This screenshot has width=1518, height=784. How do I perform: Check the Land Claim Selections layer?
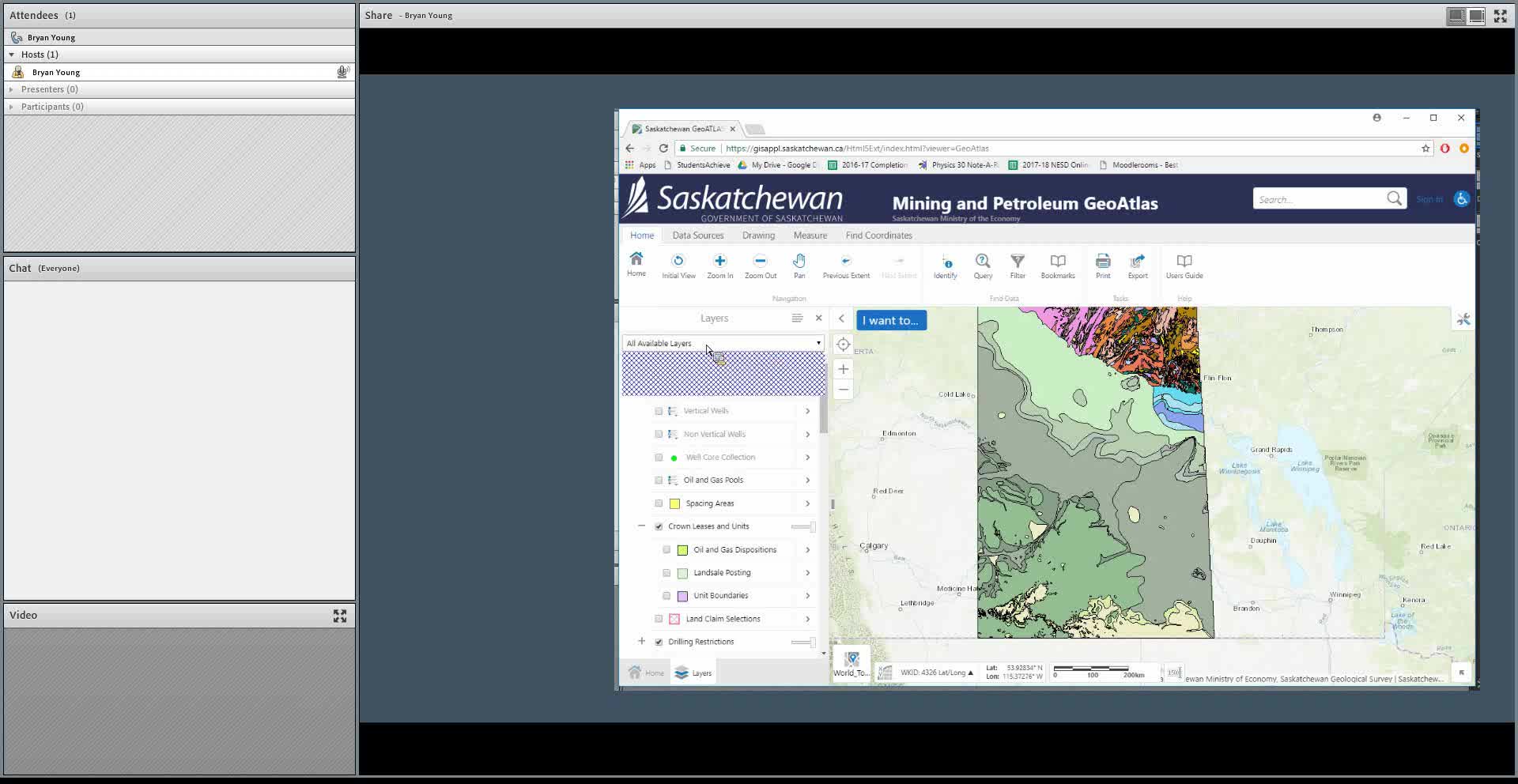point(659,619)
